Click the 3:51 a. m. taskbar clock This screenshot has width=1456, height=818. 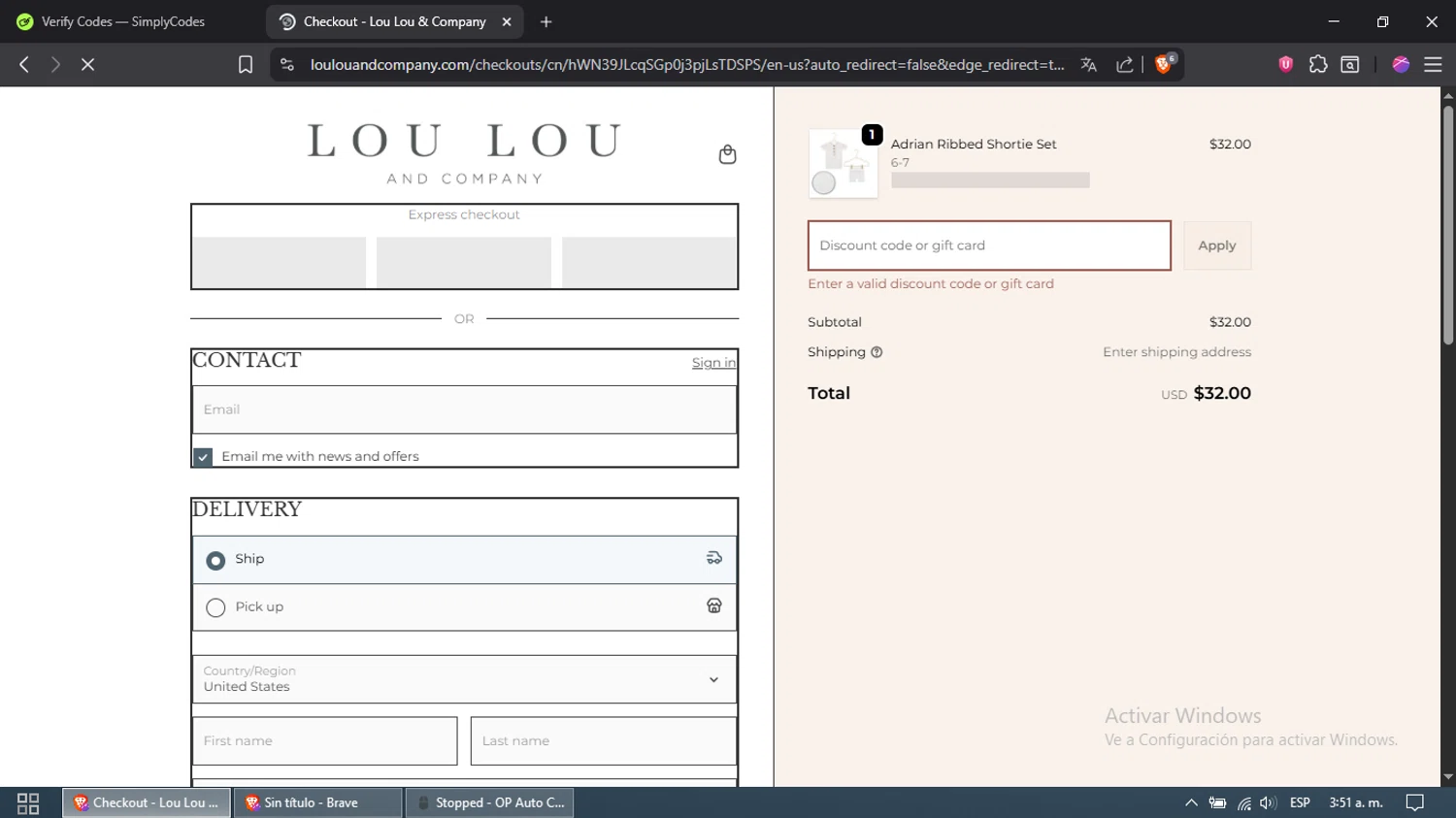pos(1356,802)
